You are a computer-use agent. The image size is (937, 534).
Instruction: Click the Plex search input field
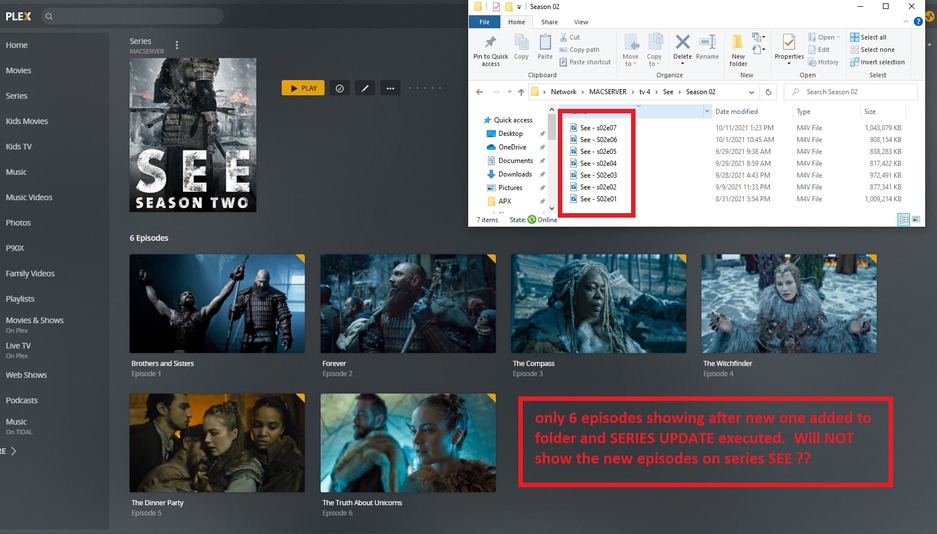(133, 16)
